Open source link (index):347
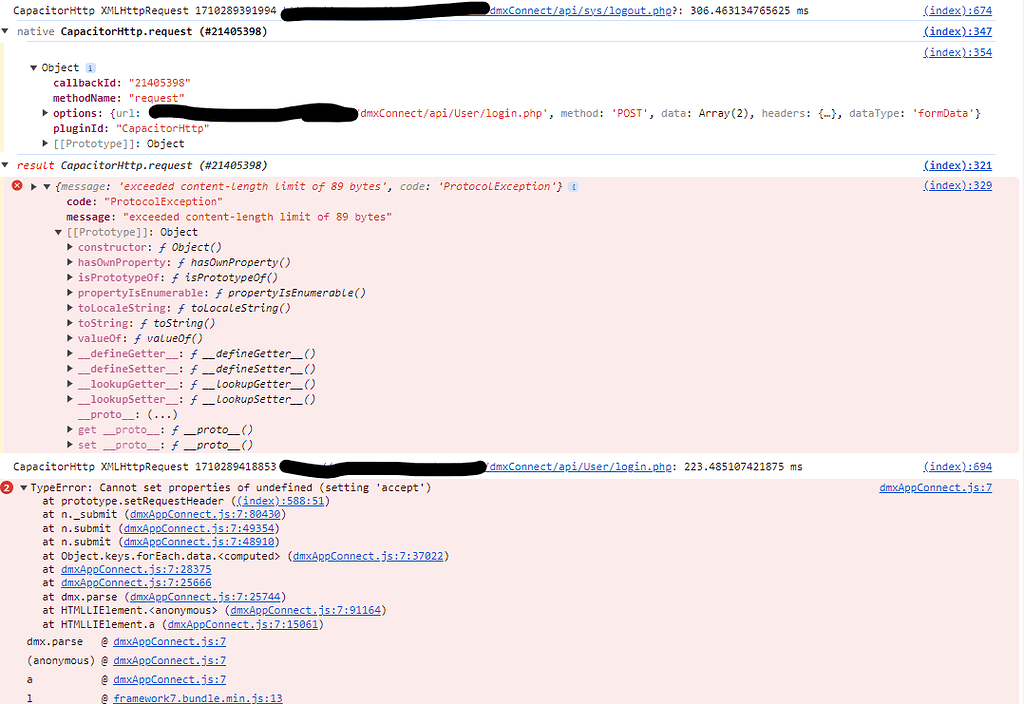The width and height of the screenshot is (1024, 704). [957, 31]
